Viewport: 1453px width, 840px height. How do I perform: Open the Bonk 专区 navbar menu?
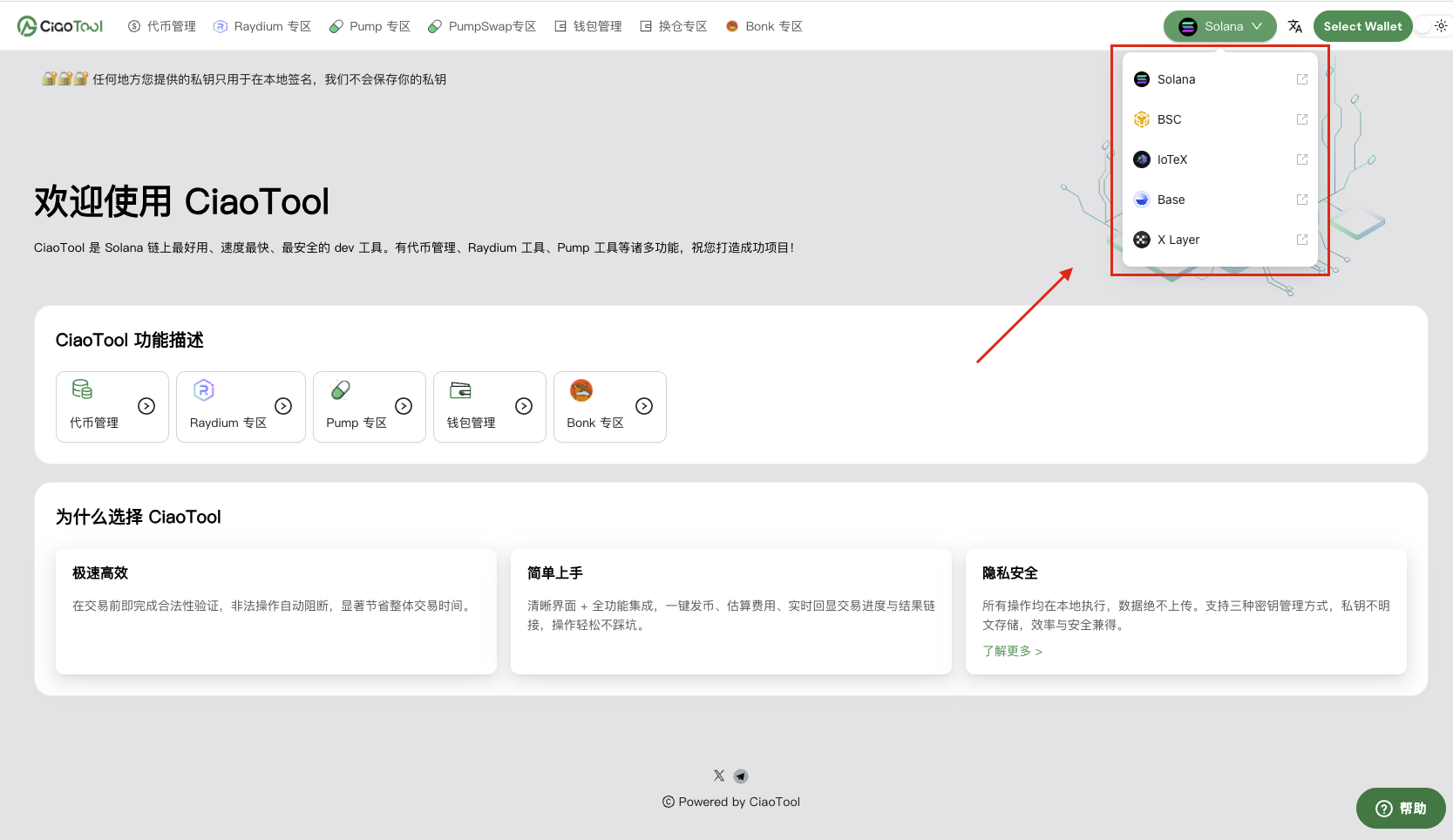click(764, 26)
